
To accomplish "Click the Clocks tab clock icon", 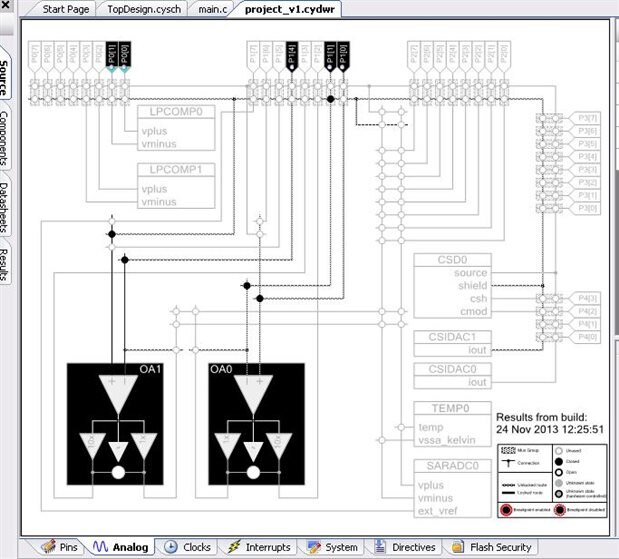I will [x=171, y=547].
